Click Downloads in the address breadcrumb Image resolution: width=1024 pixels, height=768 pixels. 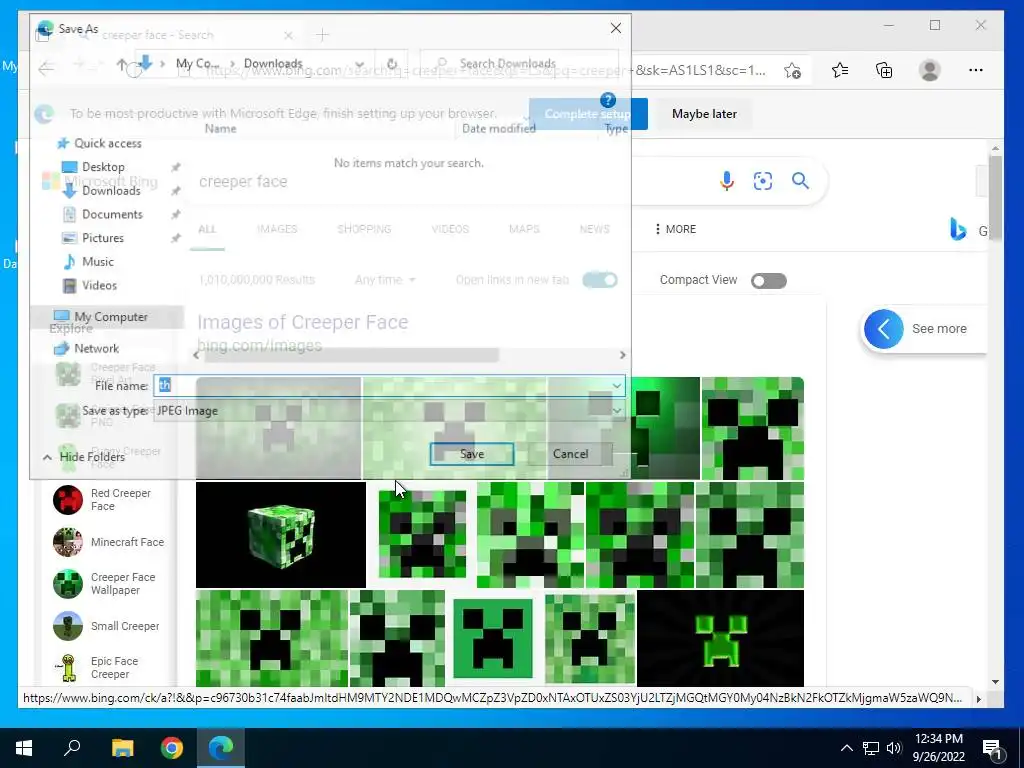coord(273,63)
